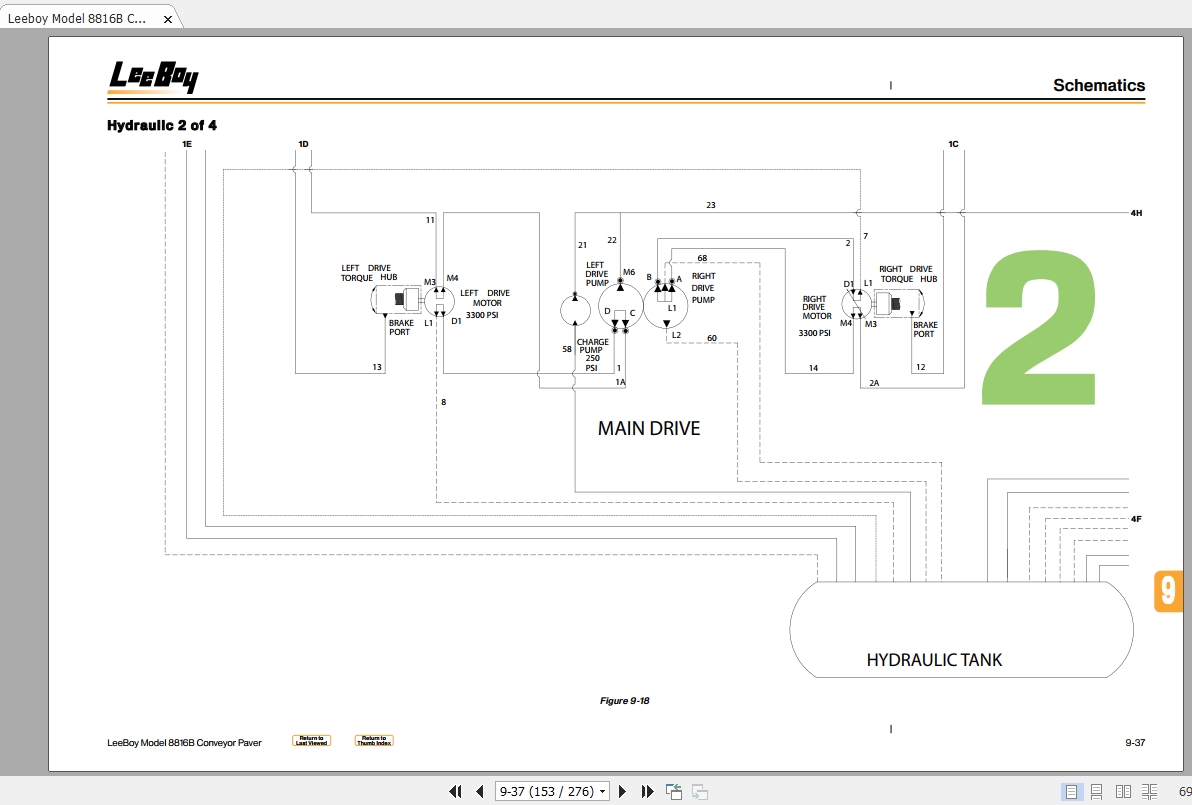
Task: Go to the previous page
Action: coord(480,791)
